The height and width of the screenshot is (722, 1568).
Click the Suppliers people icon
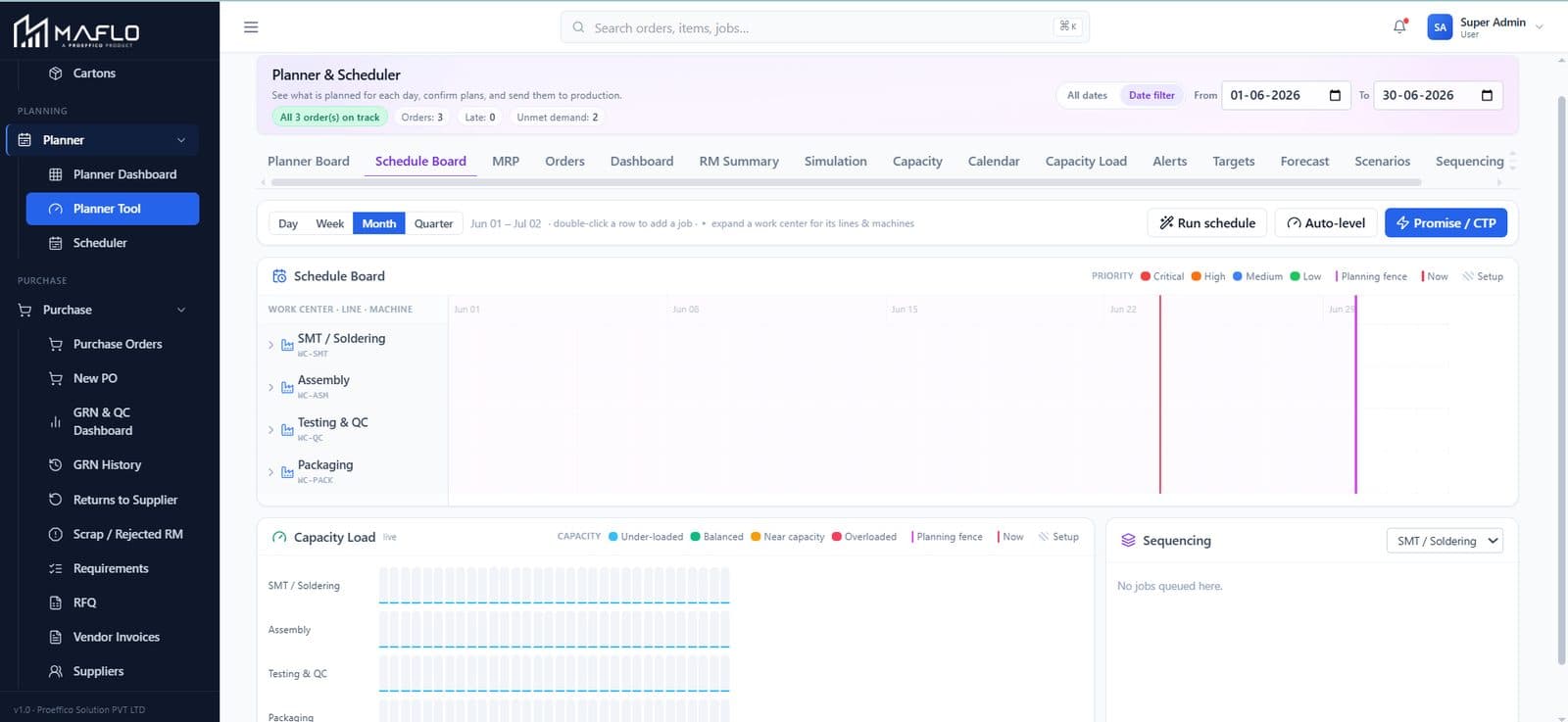coord(56,671)
